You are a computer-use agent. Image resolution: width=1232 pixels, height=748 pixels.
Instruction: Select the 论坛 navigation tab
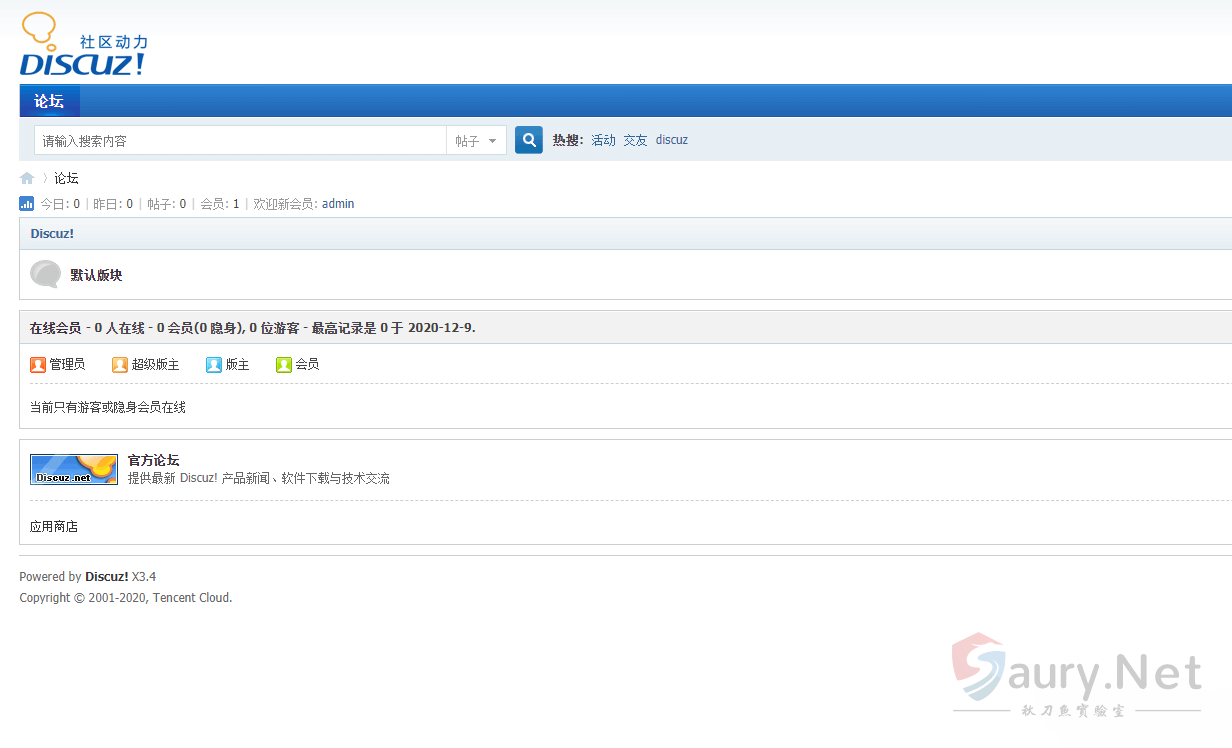[49, 101]
